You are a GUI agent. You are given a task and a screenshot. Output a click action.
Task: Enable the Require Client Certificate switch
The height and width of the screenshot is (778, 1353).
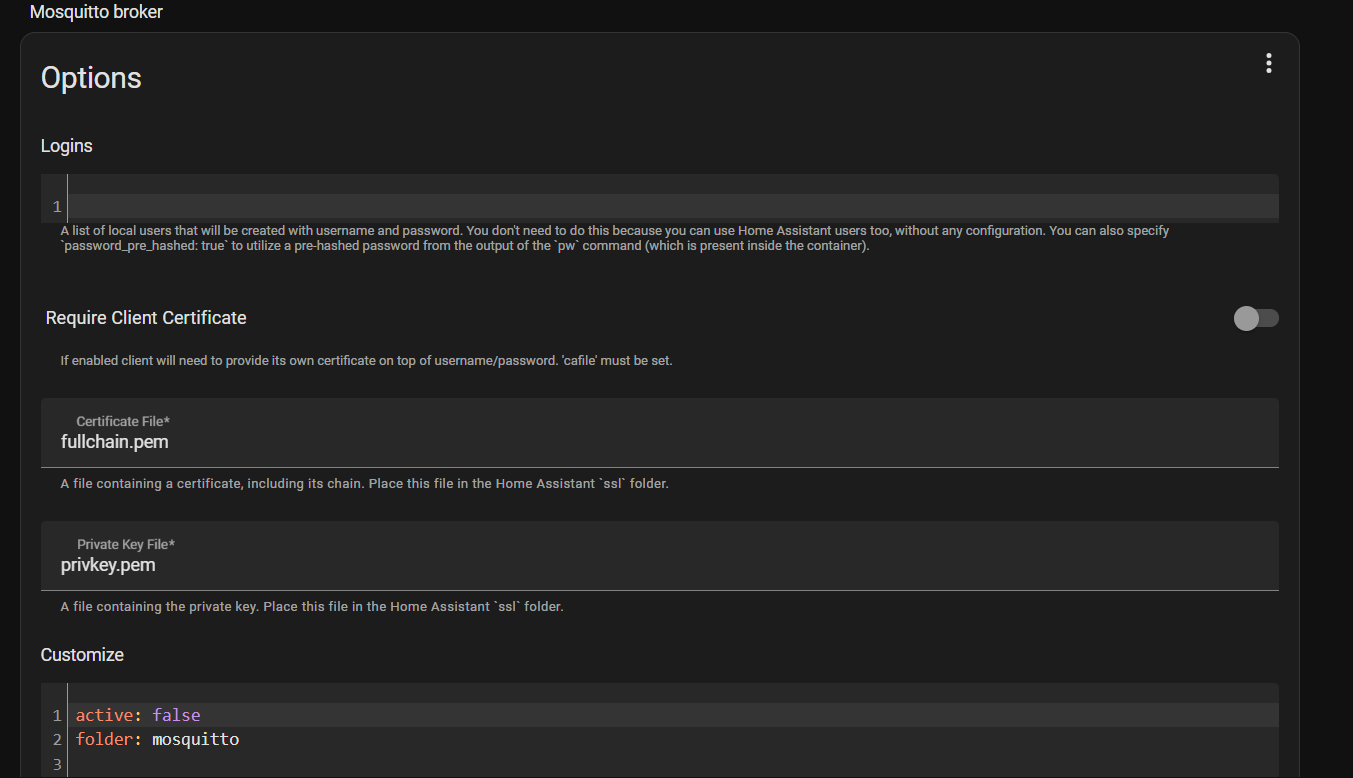point(1256,318)
